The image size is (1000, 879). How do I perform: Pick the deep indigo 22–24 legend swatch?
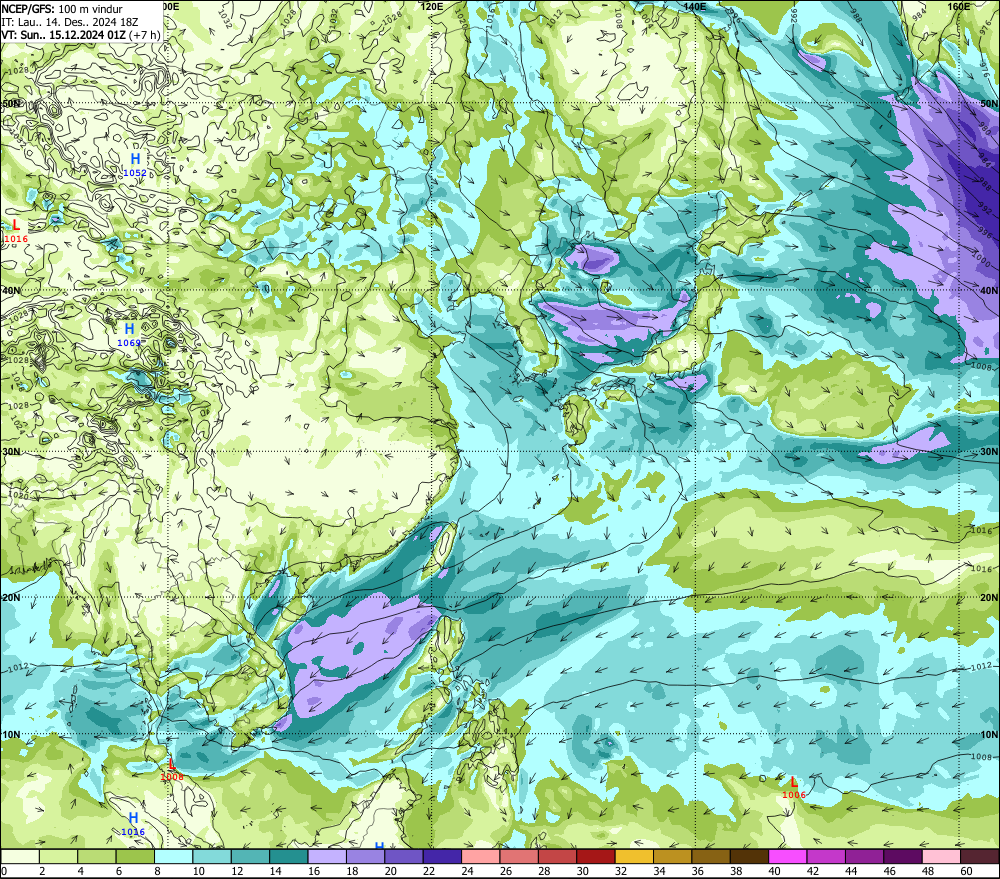442,856
